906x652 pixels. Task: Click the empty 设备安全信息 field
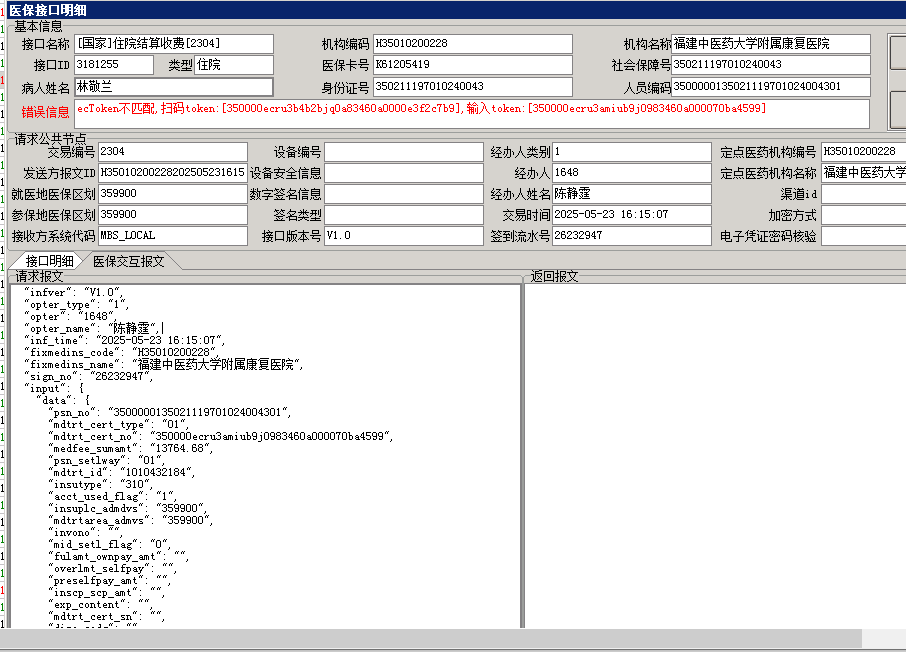[x=404, y=173]
